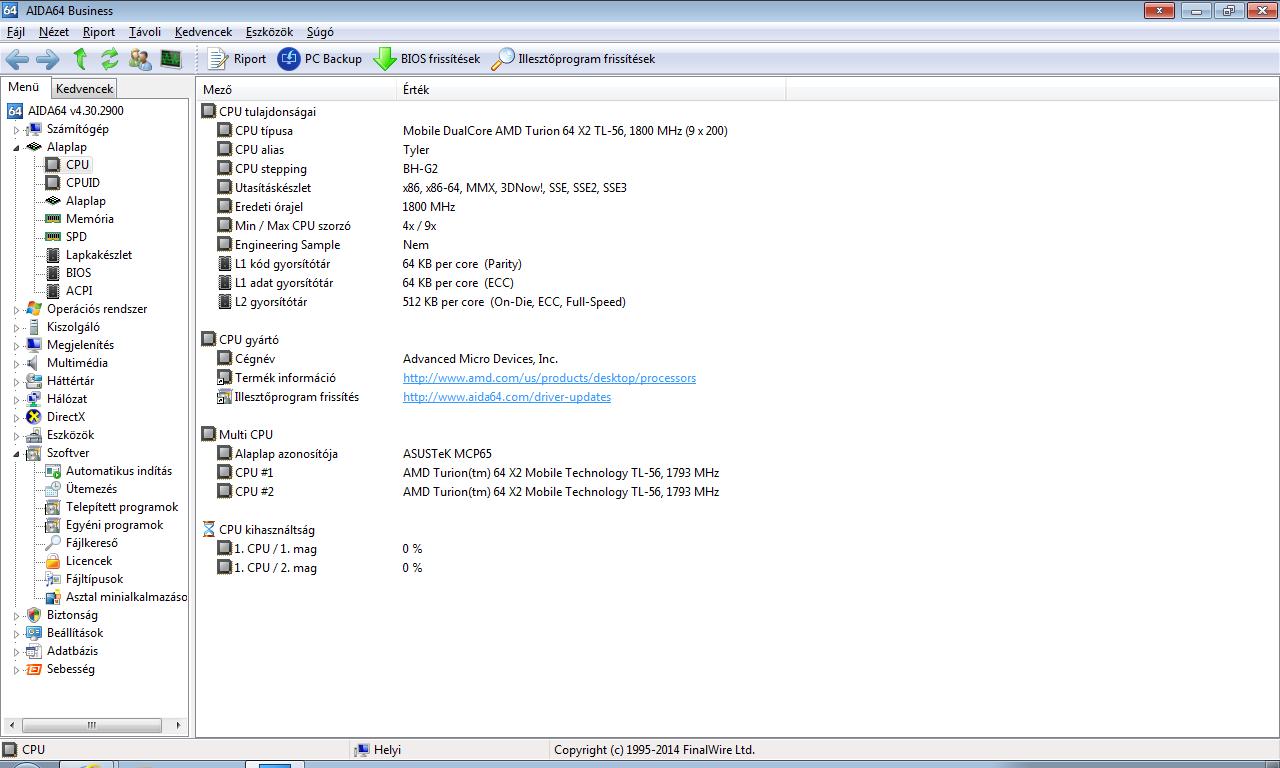Open the green monitor graph toolbar icon
Viewport: 1280px width, 768px height.
(x=171, y=59)
